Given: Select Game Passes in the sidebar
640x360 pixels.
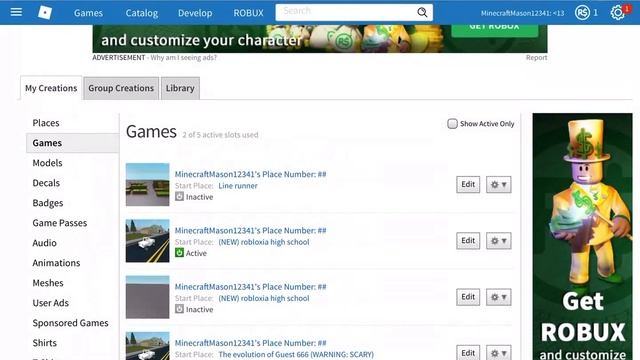Looking at the screenshot, I should click(60, 223).
